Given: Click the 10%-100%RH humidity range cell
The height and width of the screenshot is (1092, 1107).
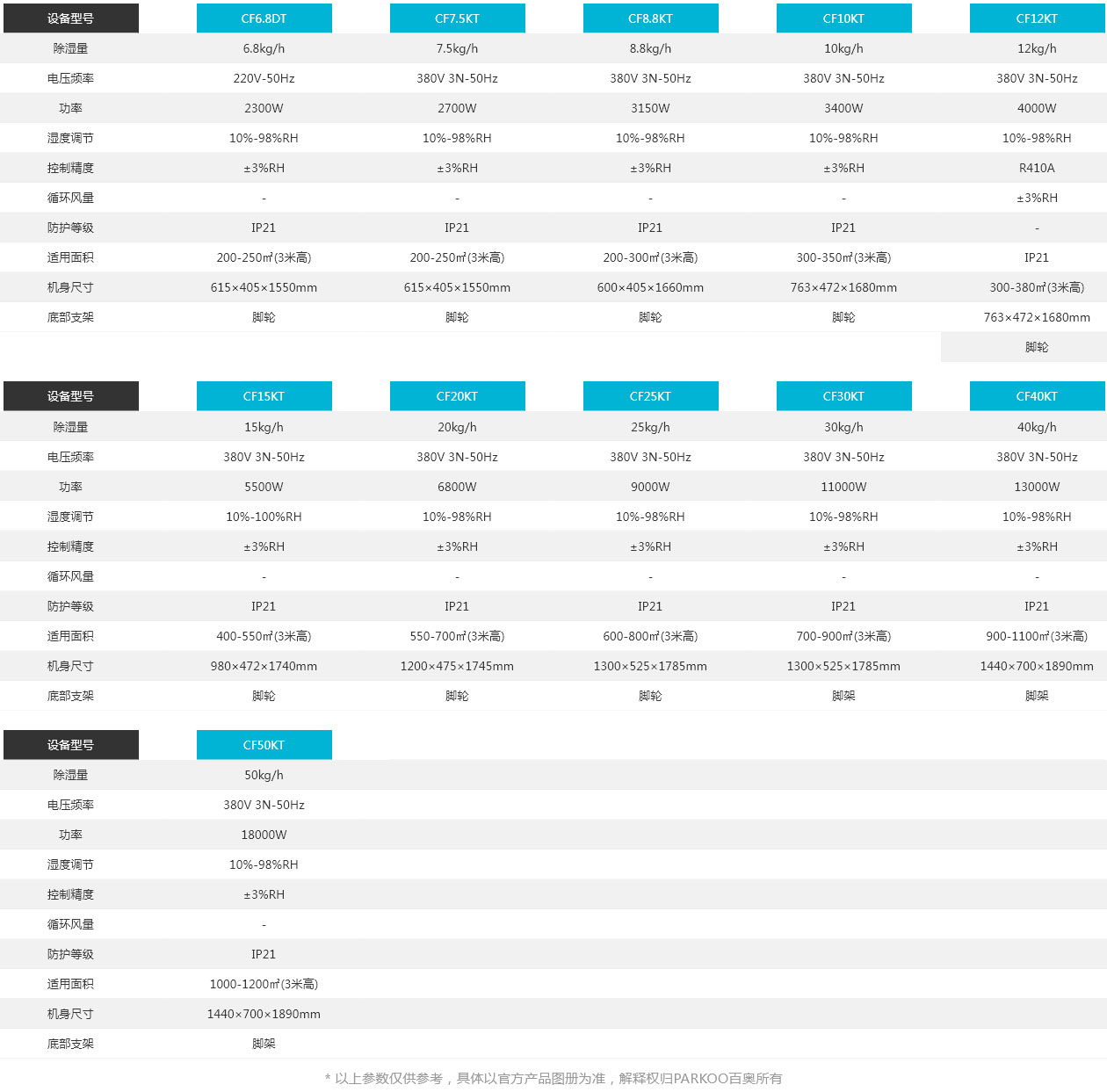Looking at the screenshot, I should 264,517.
